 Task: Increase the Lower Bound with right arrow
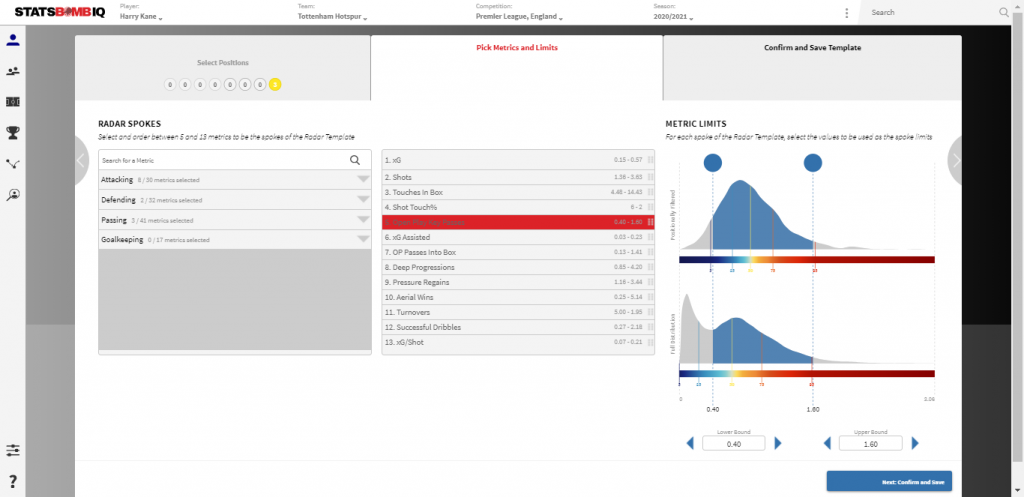778,443
